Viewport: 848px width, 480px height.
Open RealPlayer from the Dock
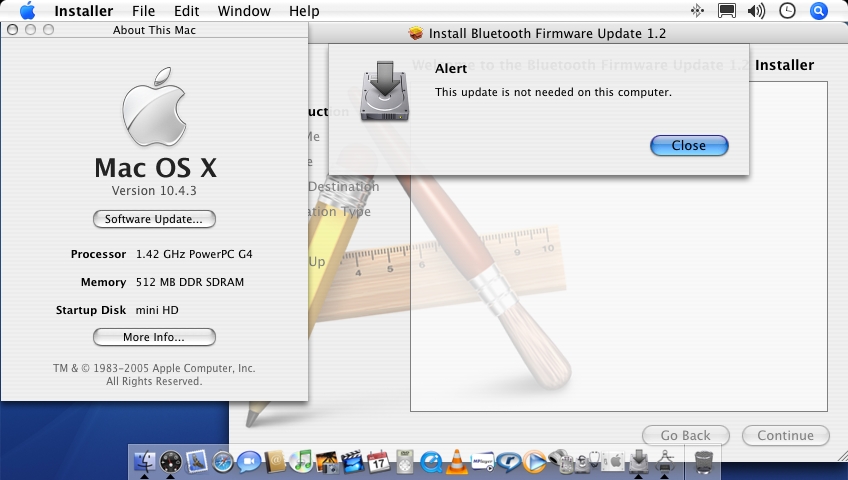pos(509,462)
